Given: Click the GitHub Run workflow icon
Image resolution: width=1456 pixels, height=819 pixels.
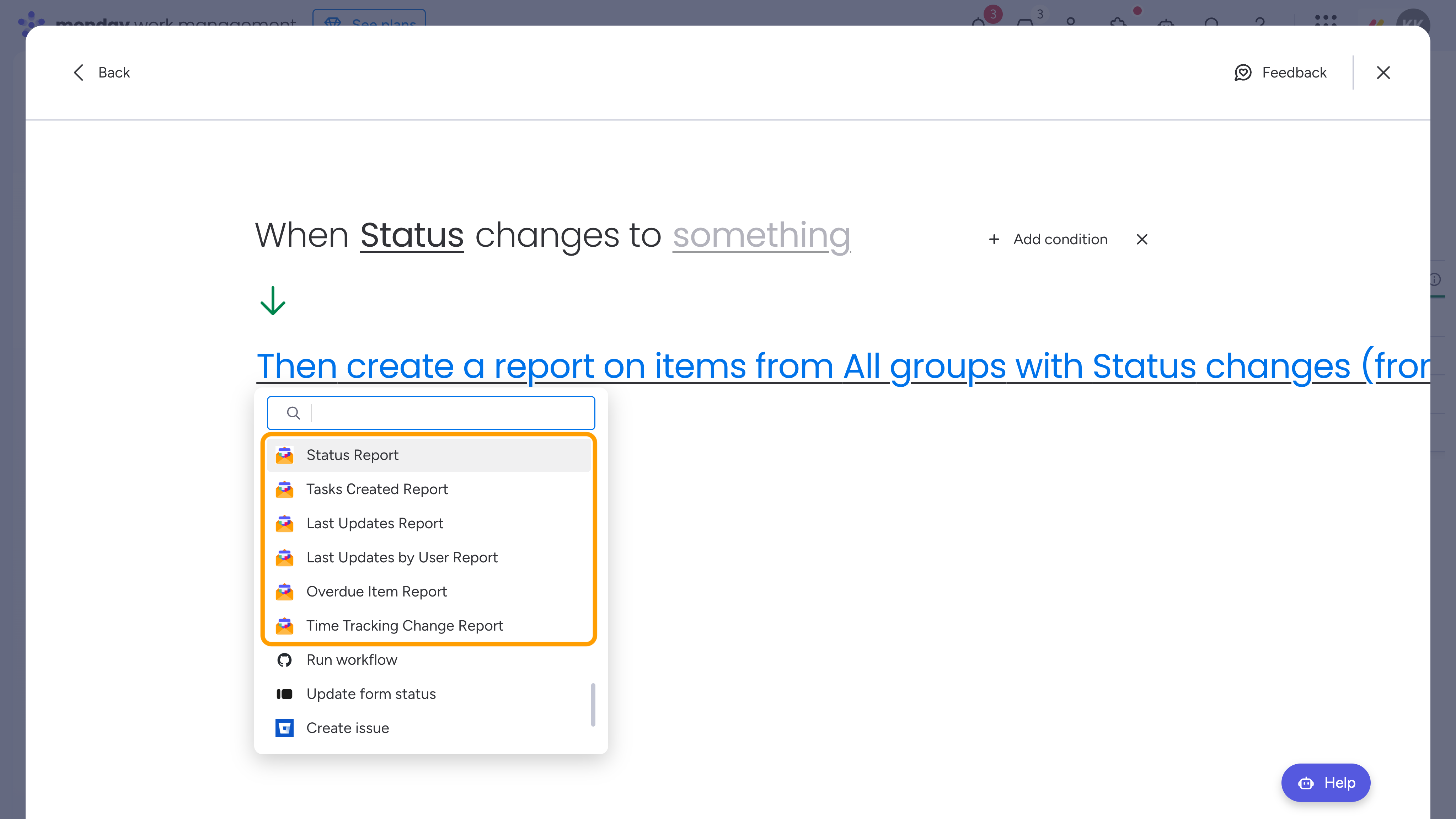Looking at the screenshot, I should [x=284, y=660].
